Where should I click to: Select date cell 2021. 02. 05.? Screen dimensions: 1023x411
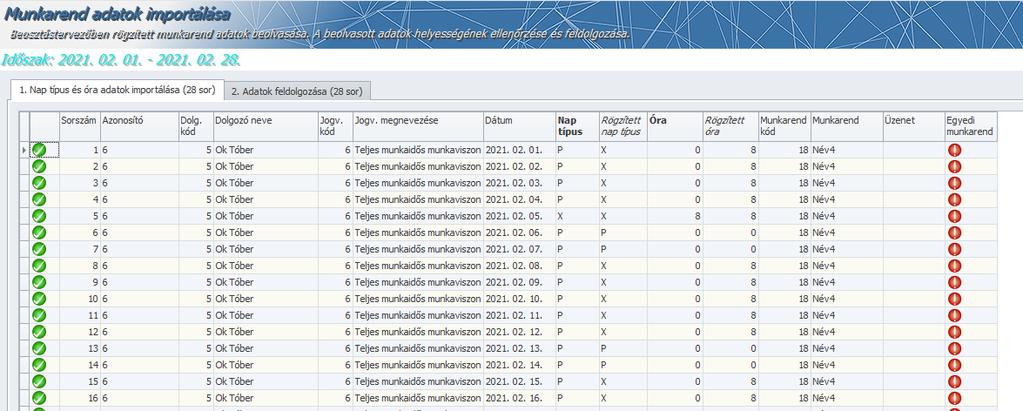tap(519, 216)
